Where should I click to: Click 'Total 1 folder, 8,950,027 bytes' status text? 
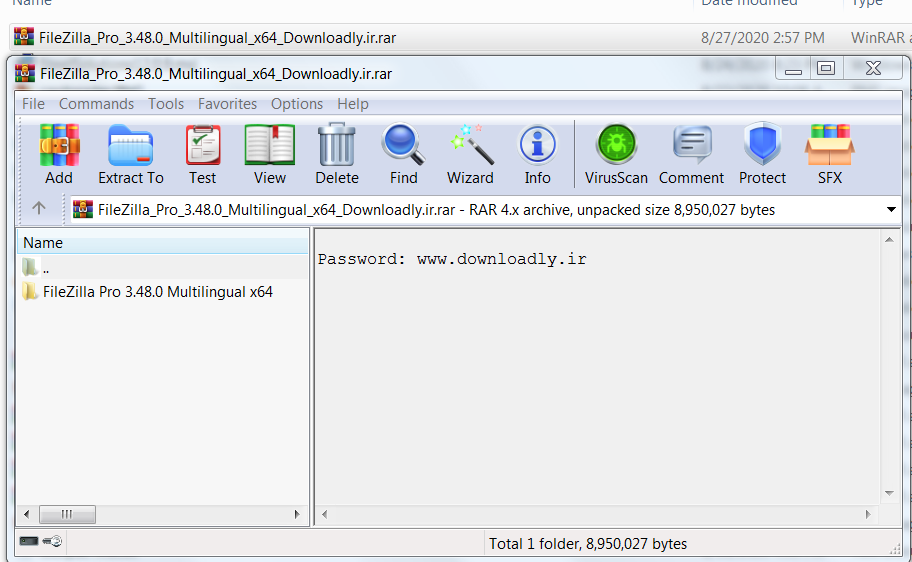click(588, 543)
